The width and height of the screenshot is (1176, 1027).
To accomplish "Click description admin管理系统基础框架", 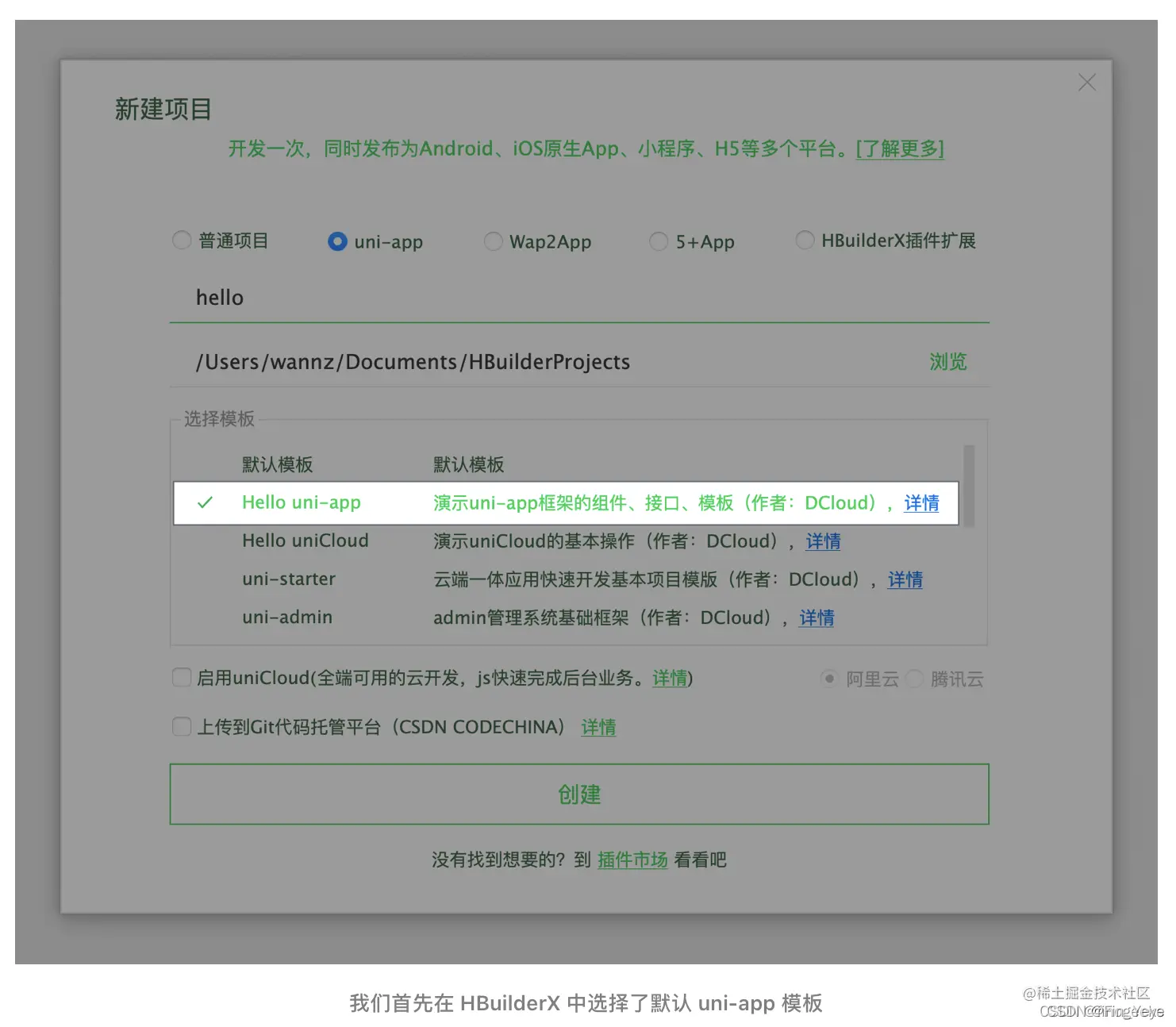I will click(x=531, y=617).
